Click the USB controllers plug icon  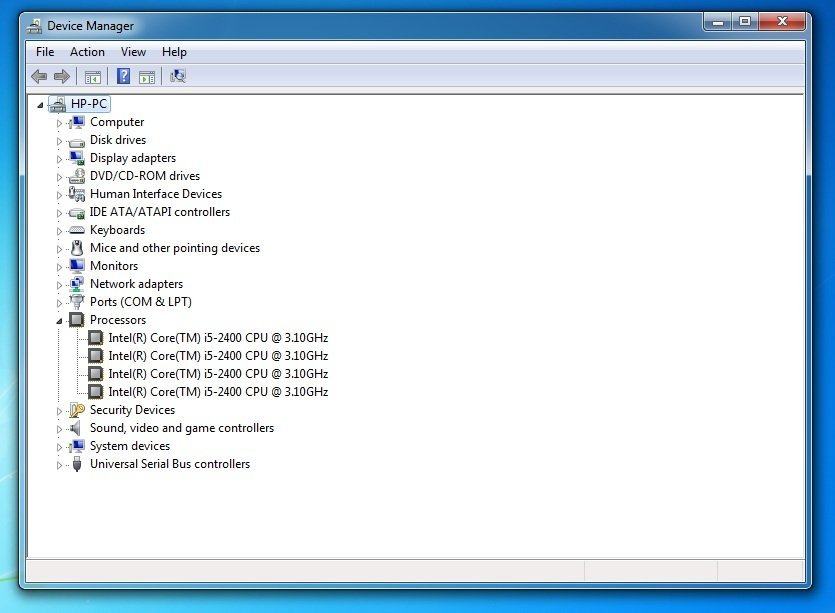click(77, 464)
